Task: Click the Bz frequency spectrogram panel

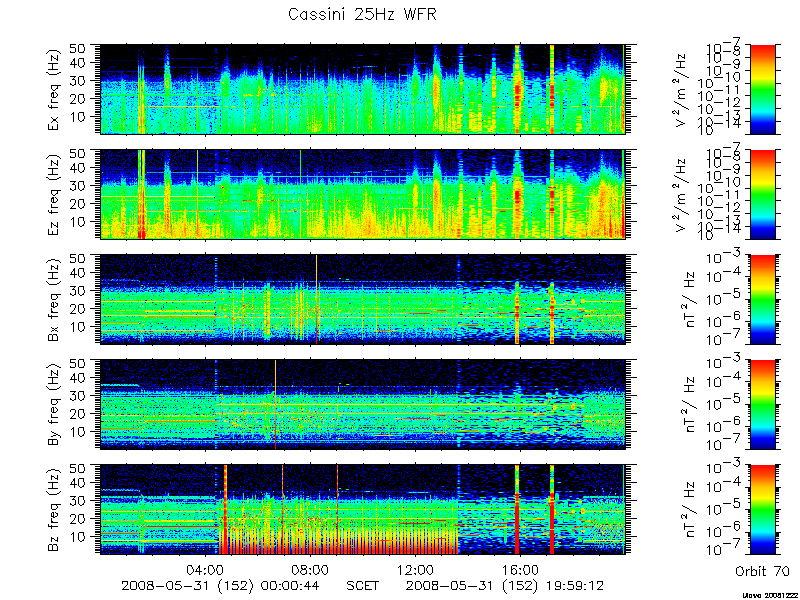Action: coord(362,510)
